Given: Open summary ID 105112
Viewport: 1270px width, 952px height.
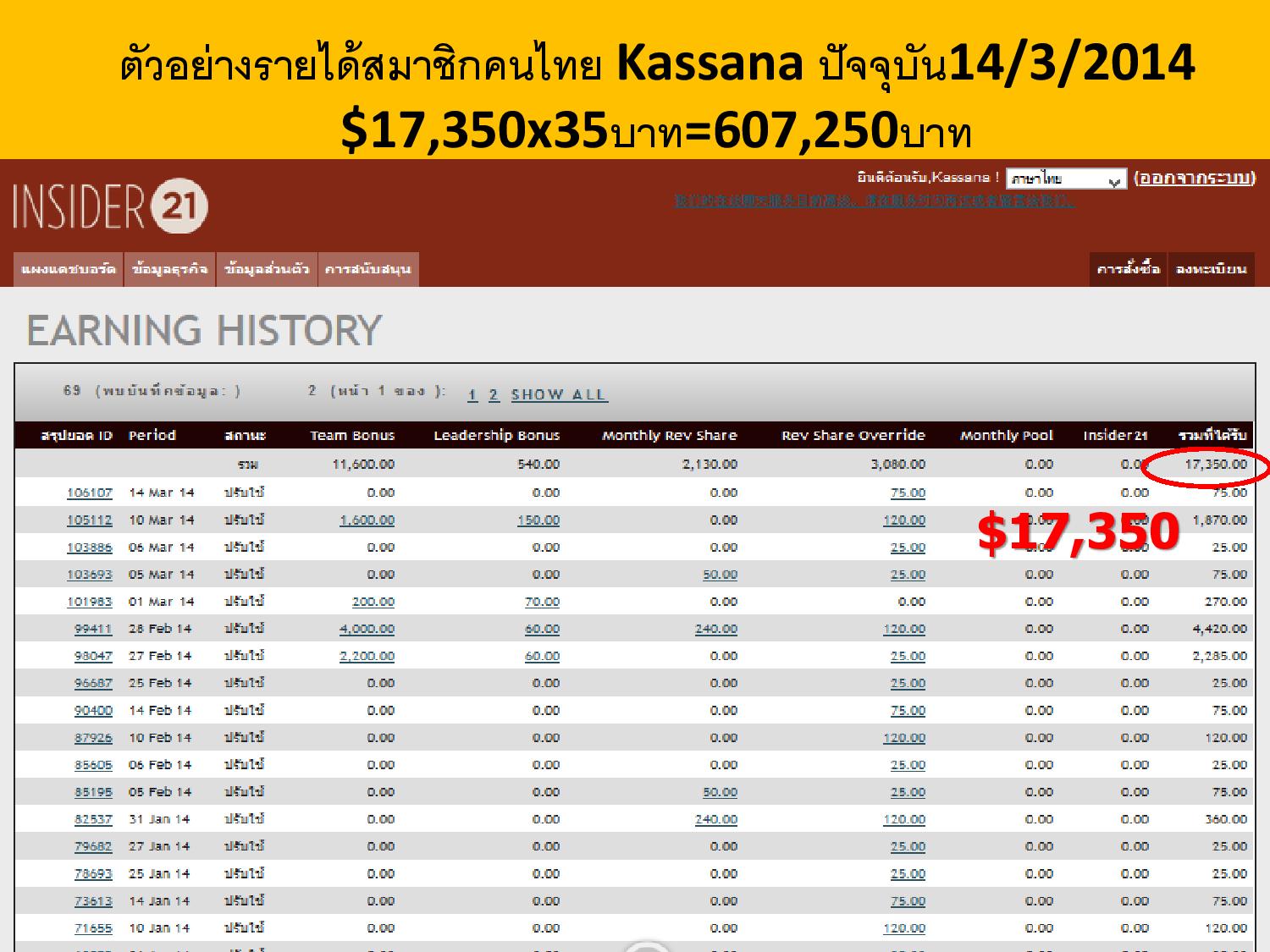Looking at the screenshot, I should (x=90, y=520).
